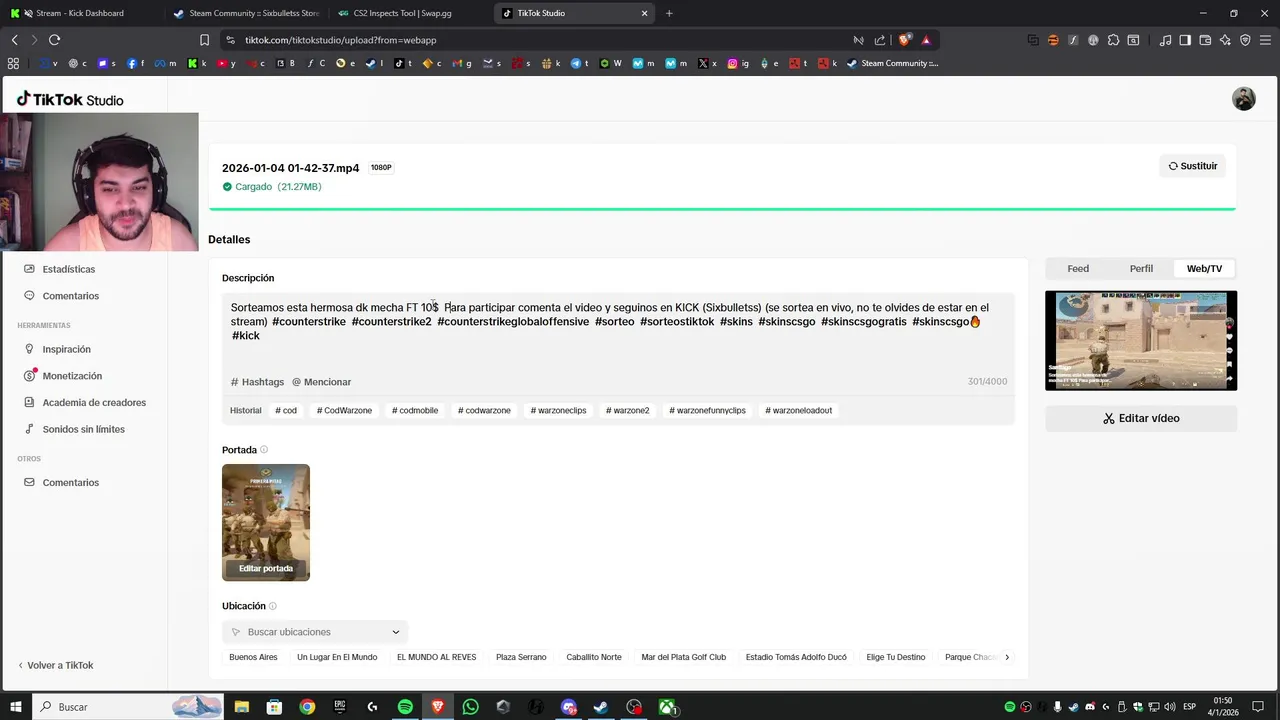Expand the Buscar ubicaciones dropdown

315,632
